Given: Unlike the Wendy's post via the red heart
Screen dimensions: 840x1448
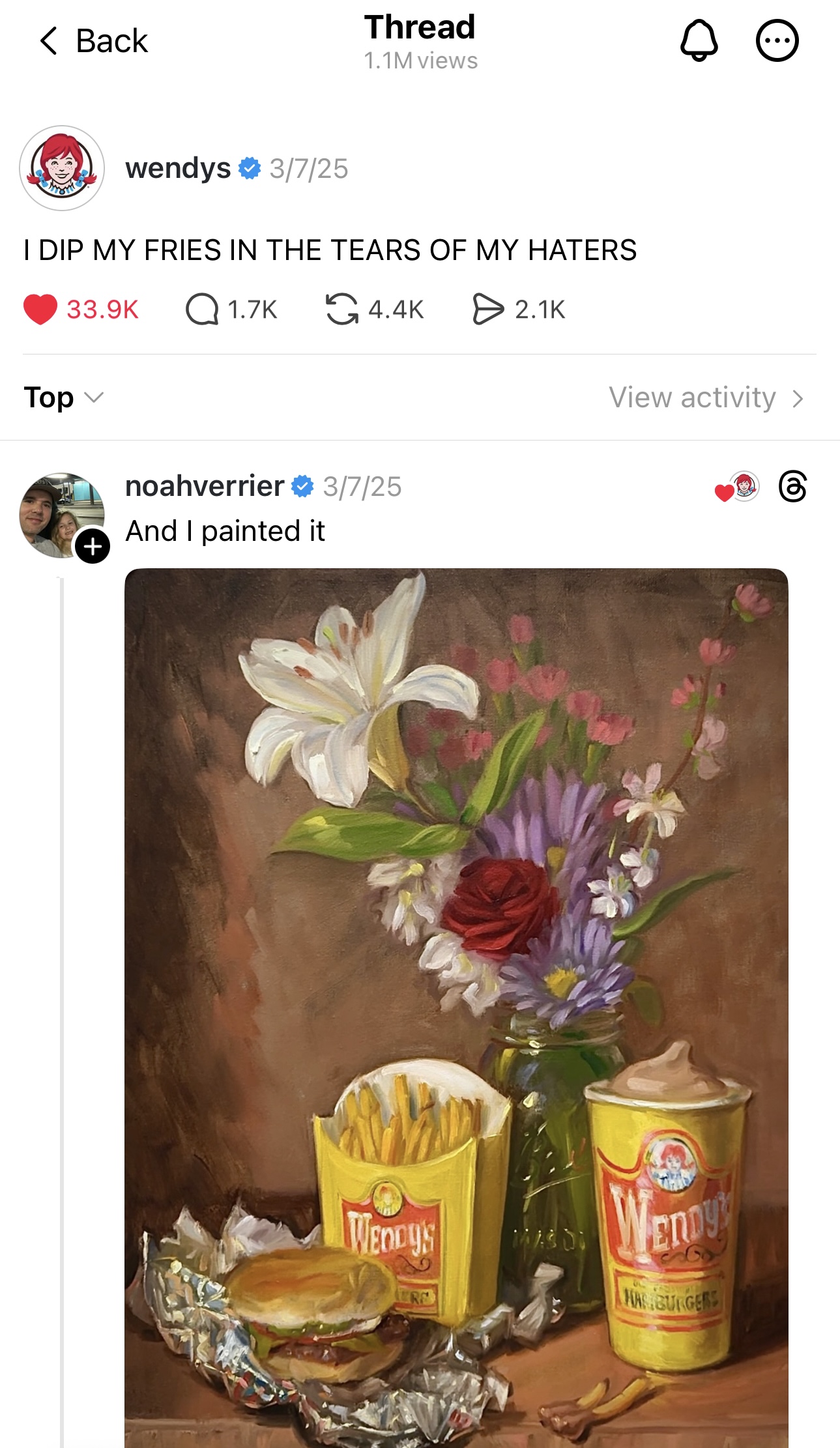Looking at the screenshot, I should tap(40, 309).
